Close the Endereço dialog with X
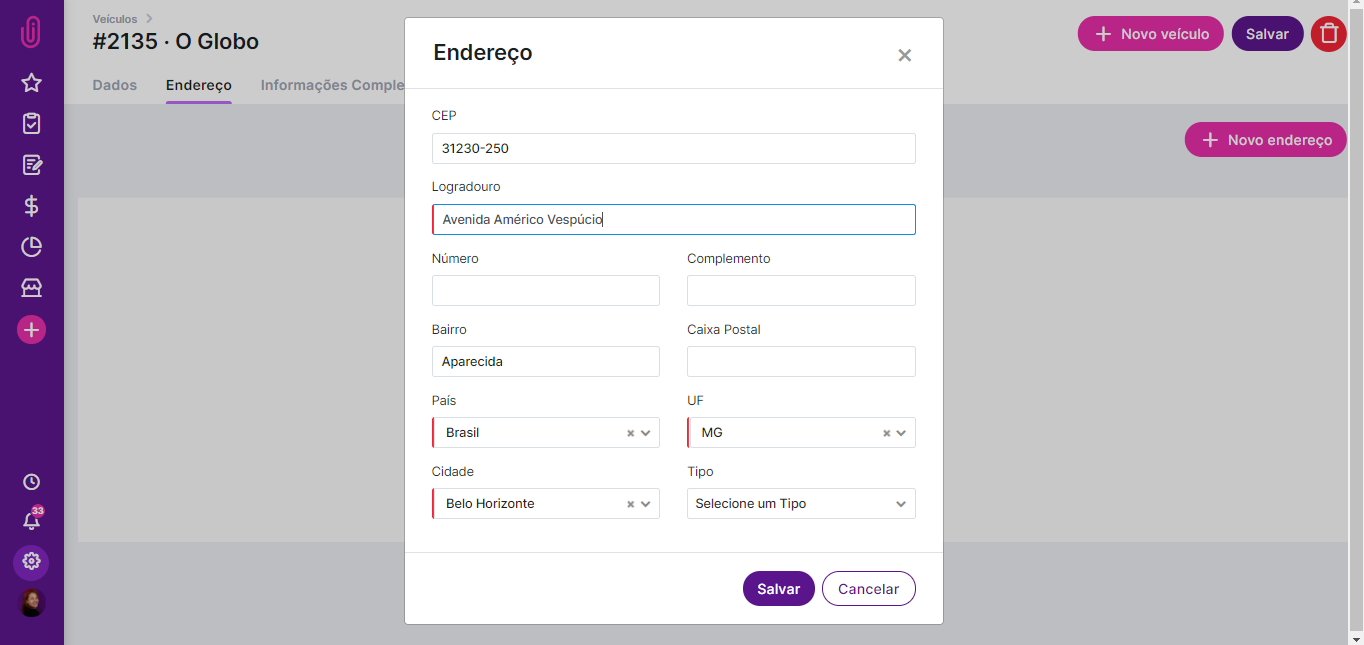 click(904, 55)
